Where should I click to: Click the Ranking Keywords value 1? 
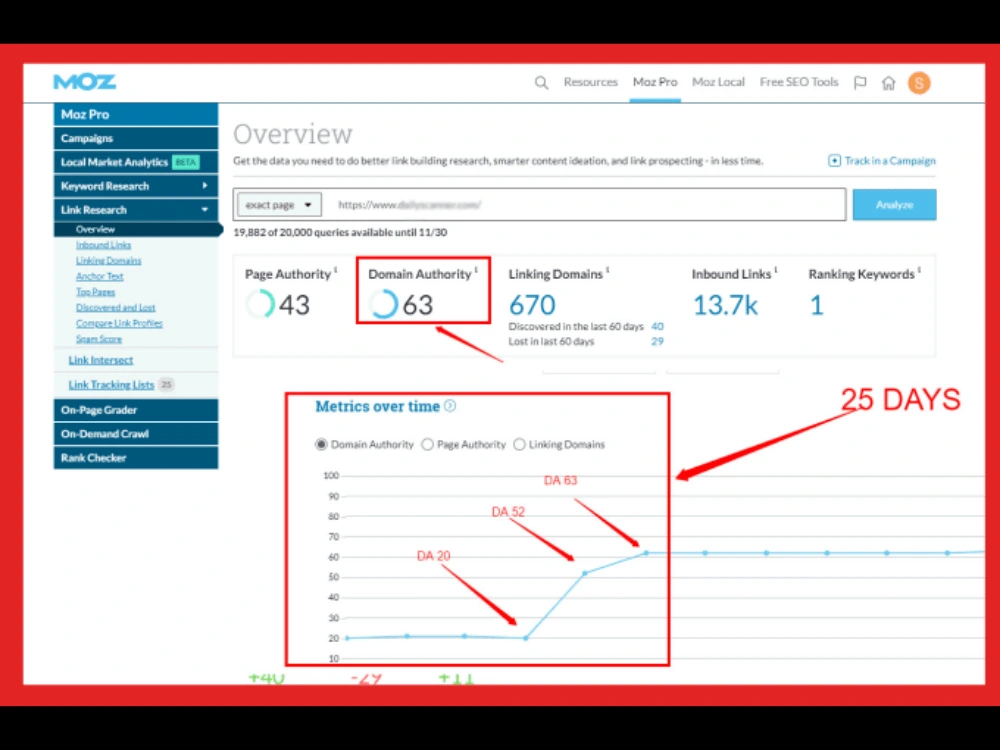tap(816, 305)
